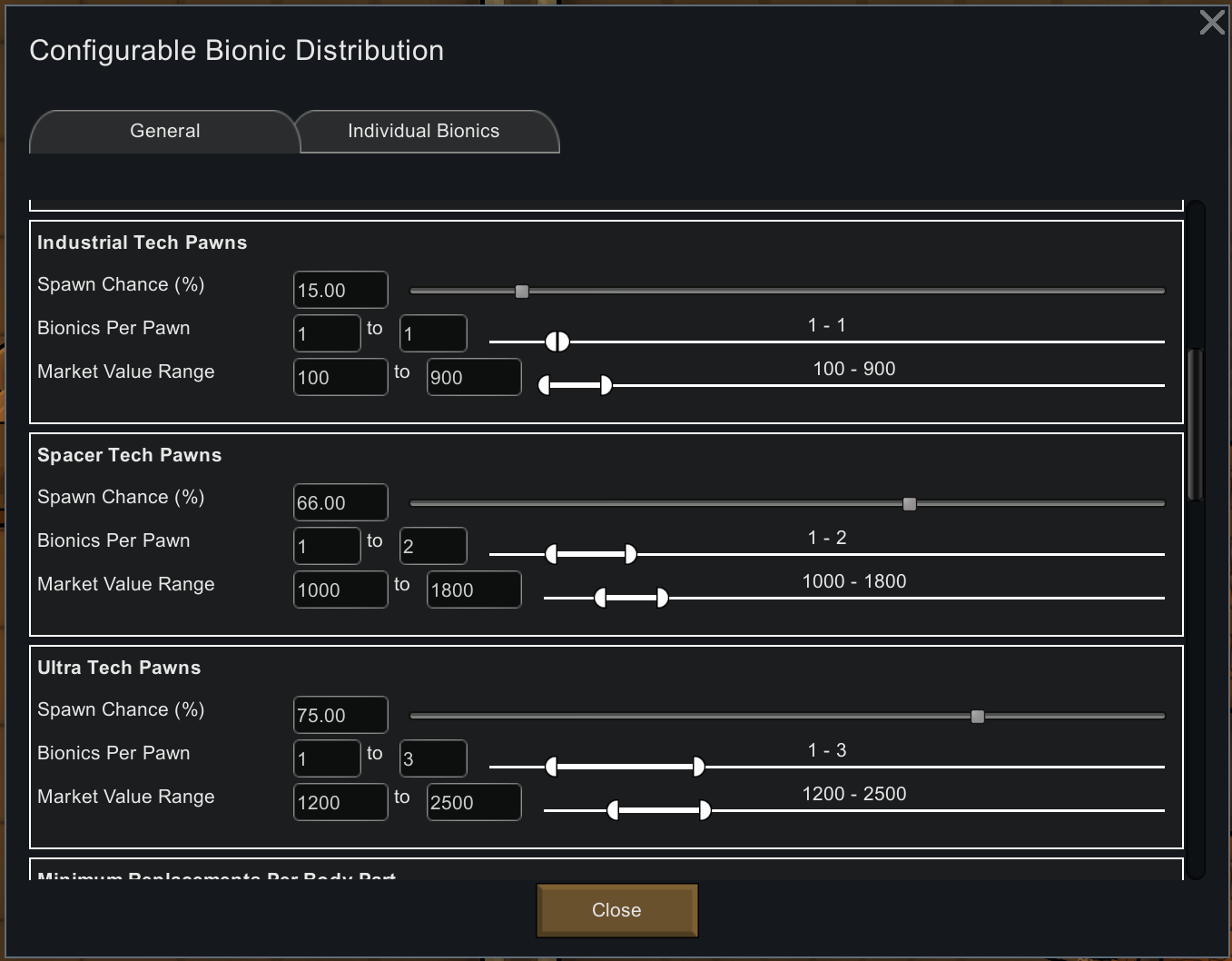
Task: Click the '1 - 1' range label
Action: pos(827,325)
